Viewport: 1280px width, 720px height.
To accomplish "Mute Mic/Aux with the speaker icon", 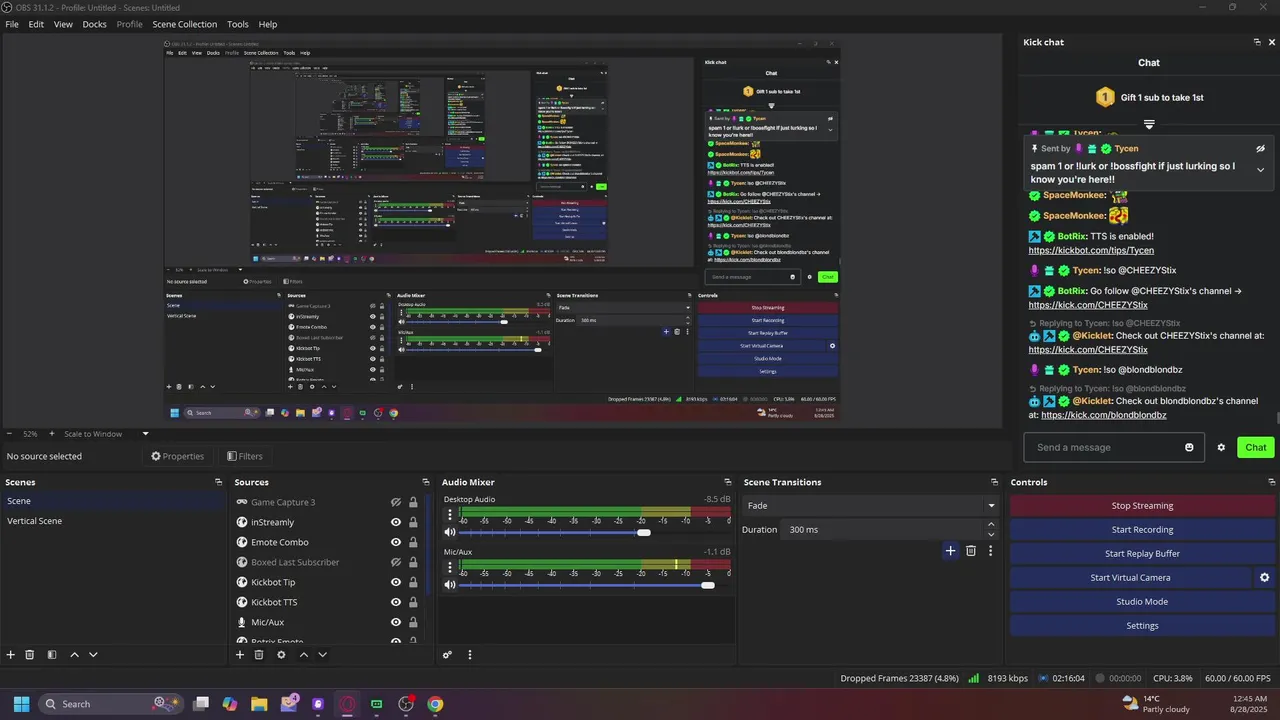I will click(x=450, y=585).
